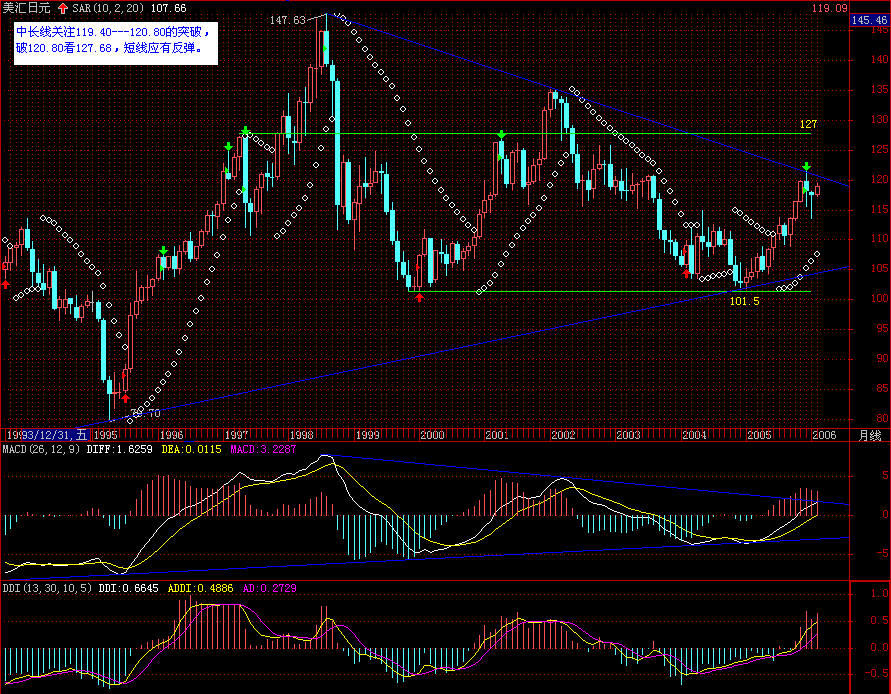The width and height of the screenshot is (891, 694).
Task: Click the DDI:0.6645 value
Action: point(128,588)
